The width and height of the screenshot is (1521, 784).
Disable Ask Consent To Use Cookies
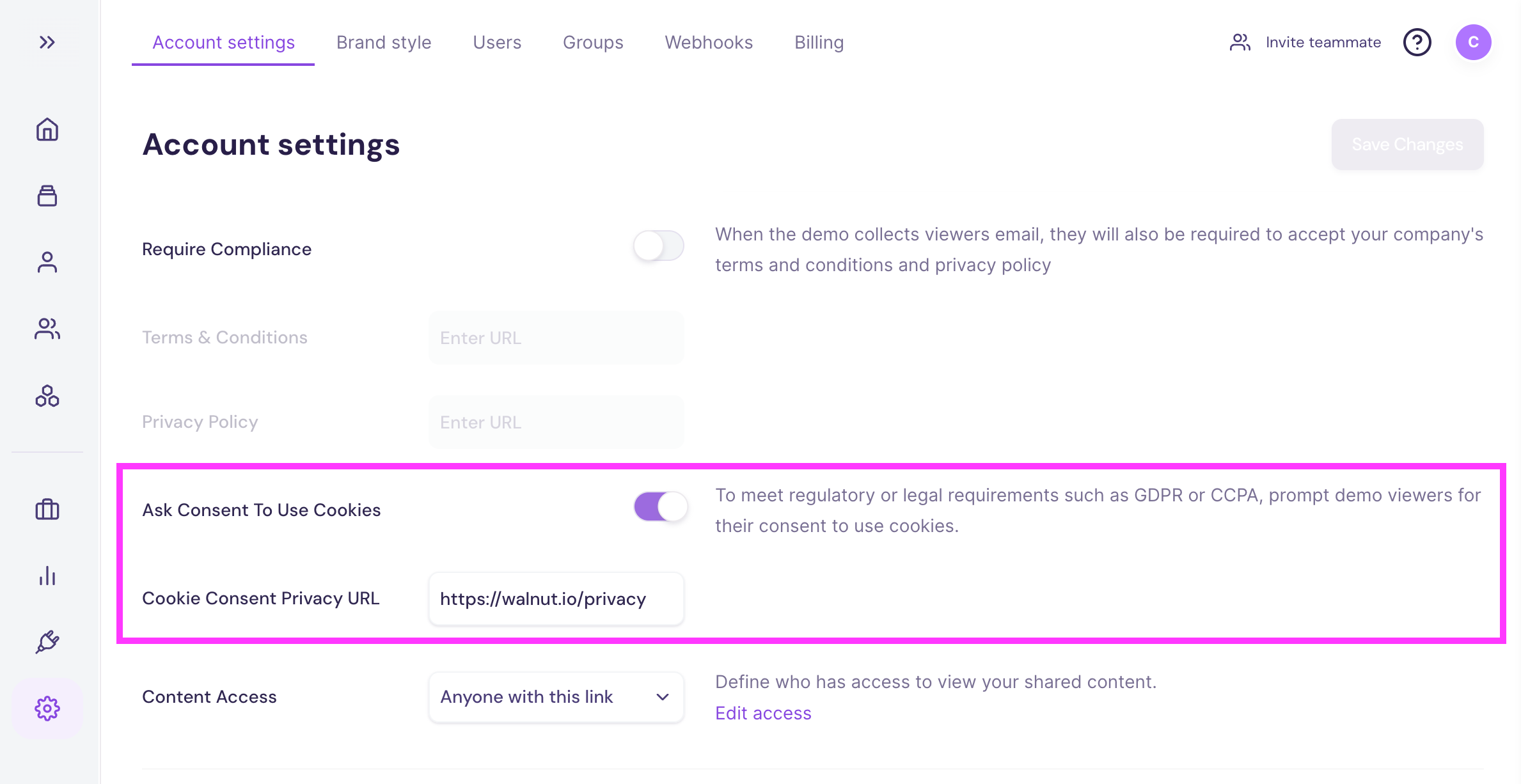pyautogui.click(x=660, y=507)
